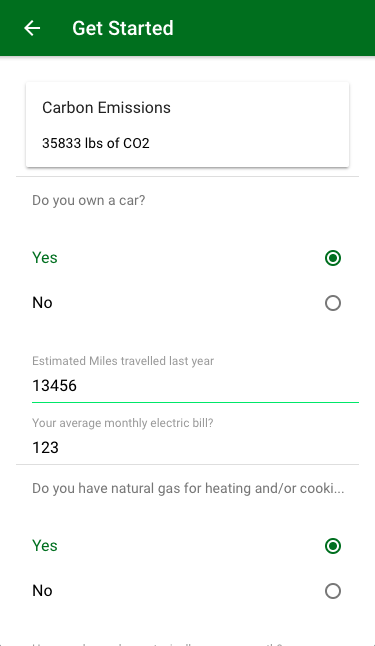Select the No radio circle for car ownership

click(333, 303)
